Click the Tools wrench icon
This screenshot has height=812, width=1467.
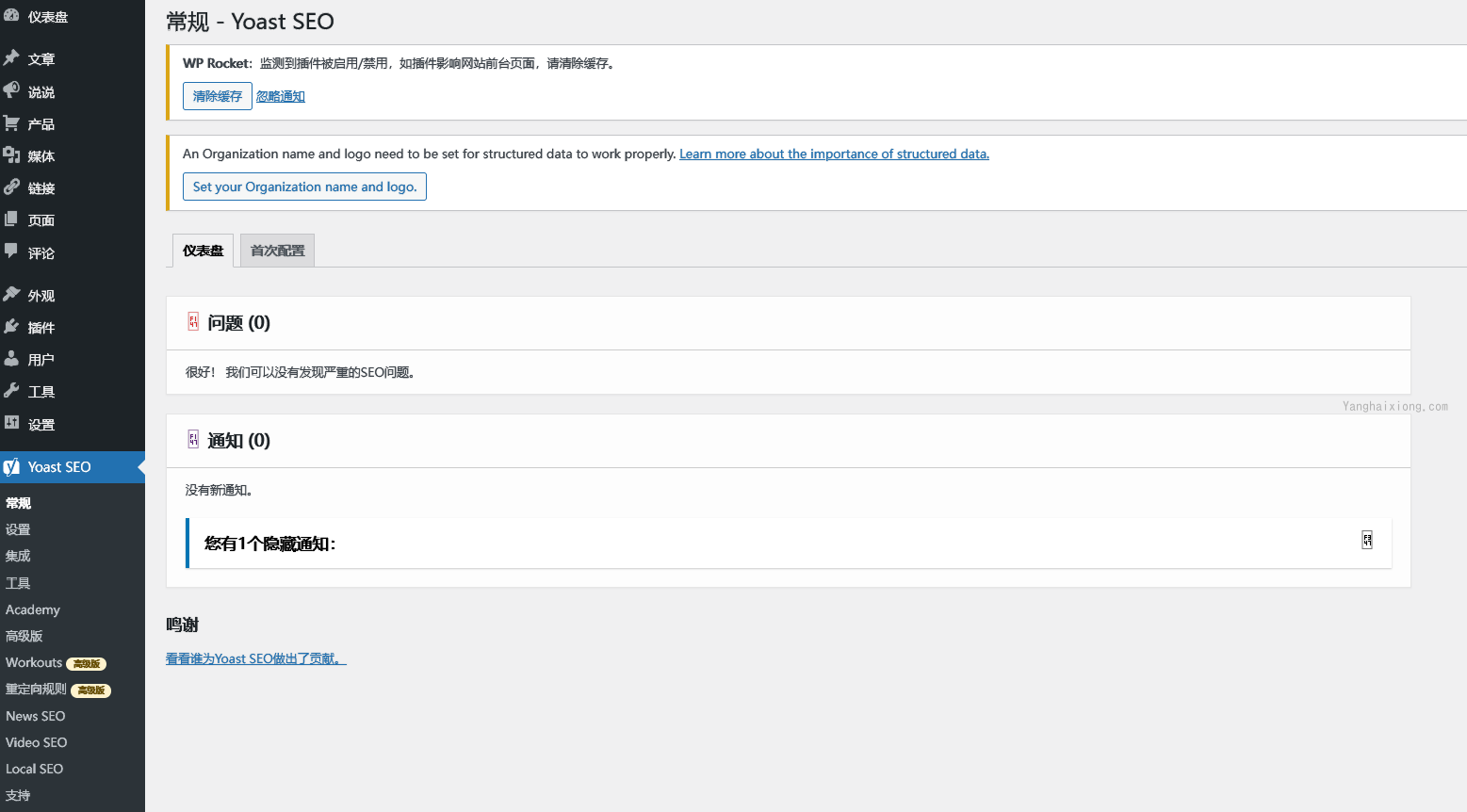point(11,391)
